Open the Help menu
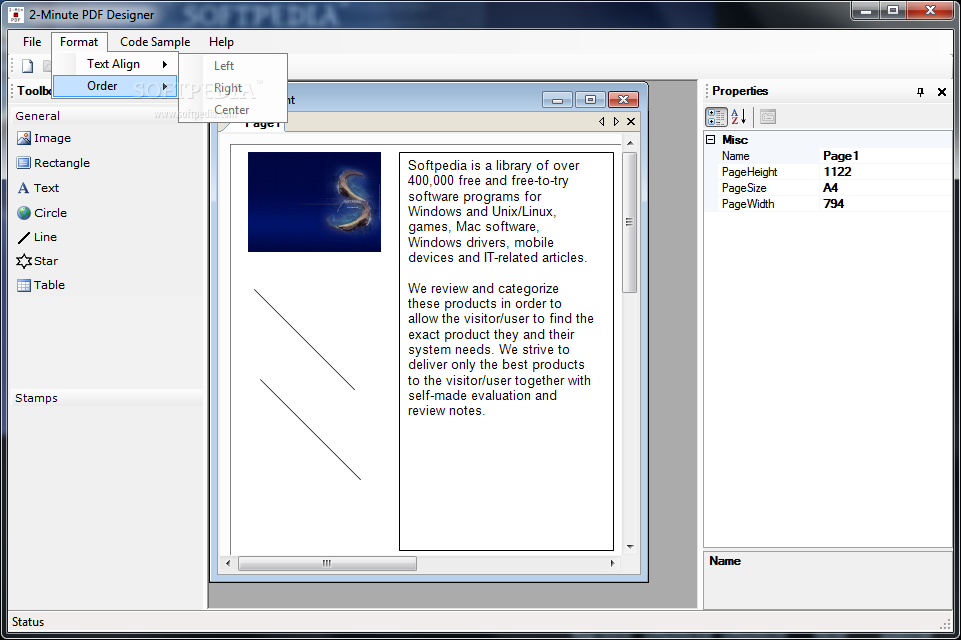The image size is (961, 640). 221,42
